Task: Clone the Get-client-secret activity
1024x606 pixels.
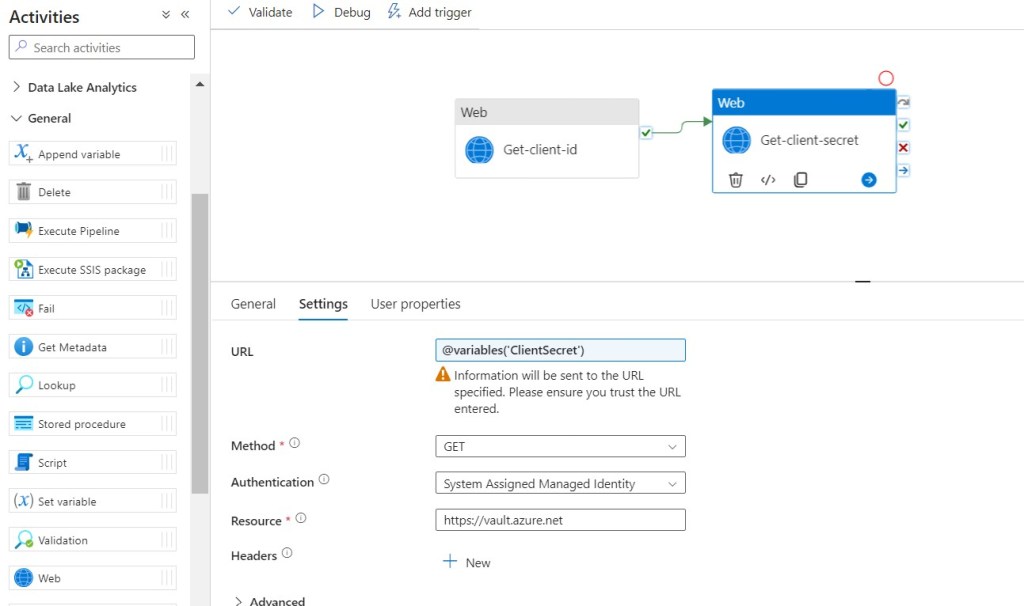Action: tap(800, 180)
